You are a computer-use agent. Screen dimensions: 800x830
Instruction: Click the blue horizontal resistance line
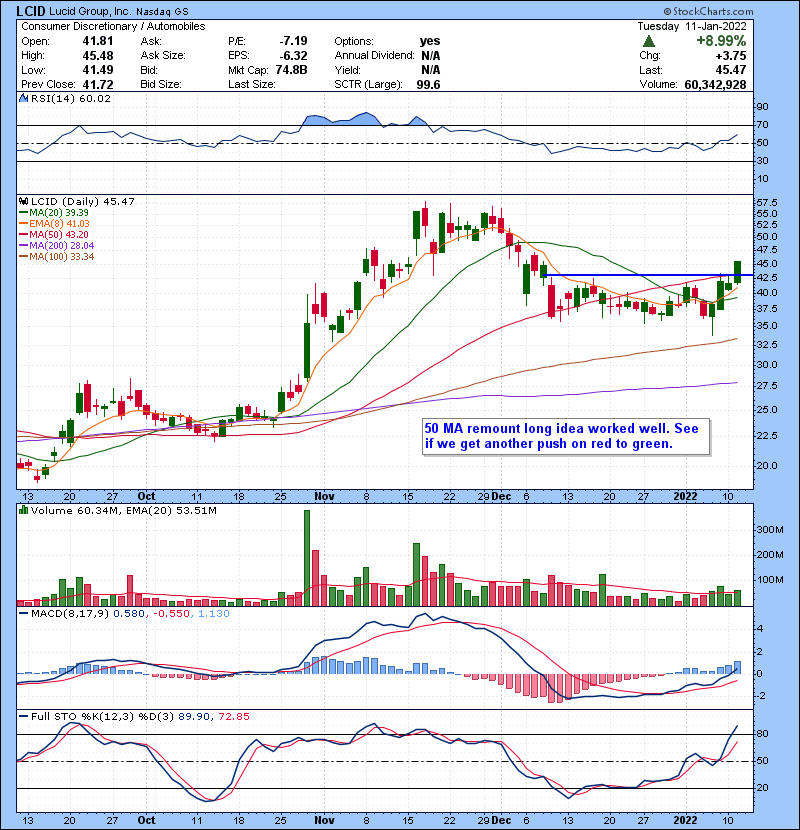(648, 275)
